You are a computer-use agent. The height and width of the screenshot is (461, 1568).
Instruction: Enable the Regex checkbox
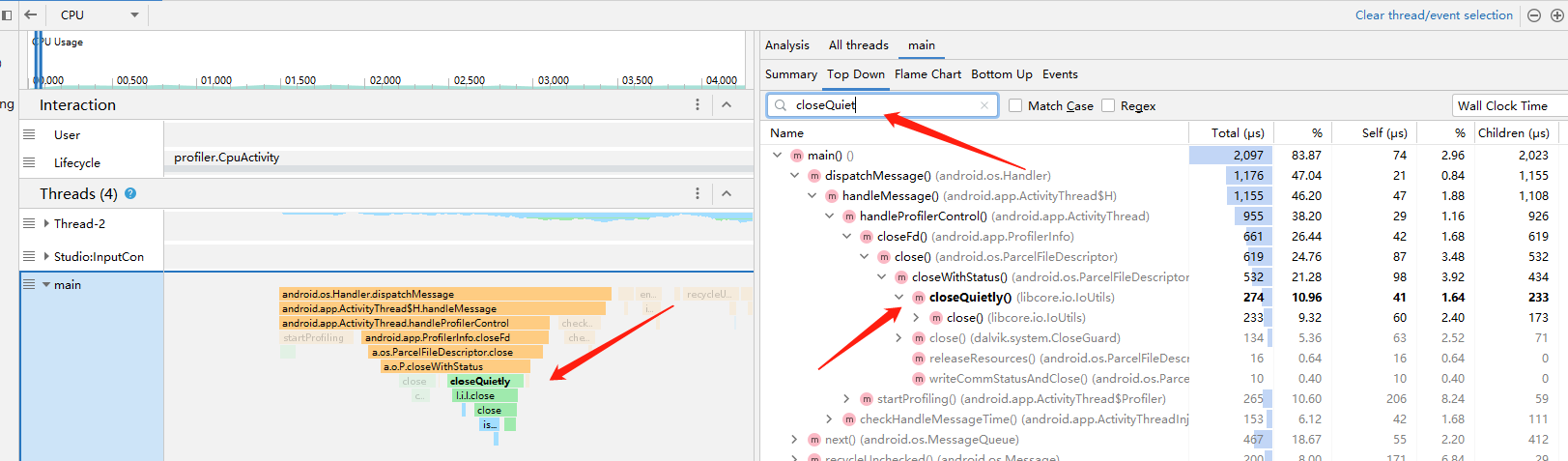click(x=1108, y=105)
